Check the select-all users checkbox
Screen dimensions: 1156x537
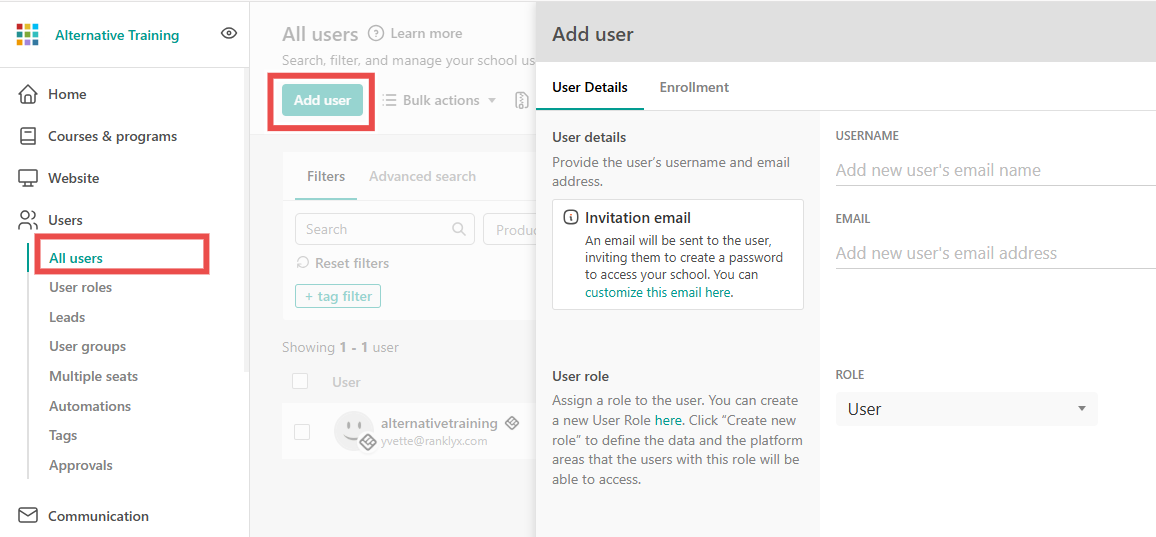[x=300, y=381]
